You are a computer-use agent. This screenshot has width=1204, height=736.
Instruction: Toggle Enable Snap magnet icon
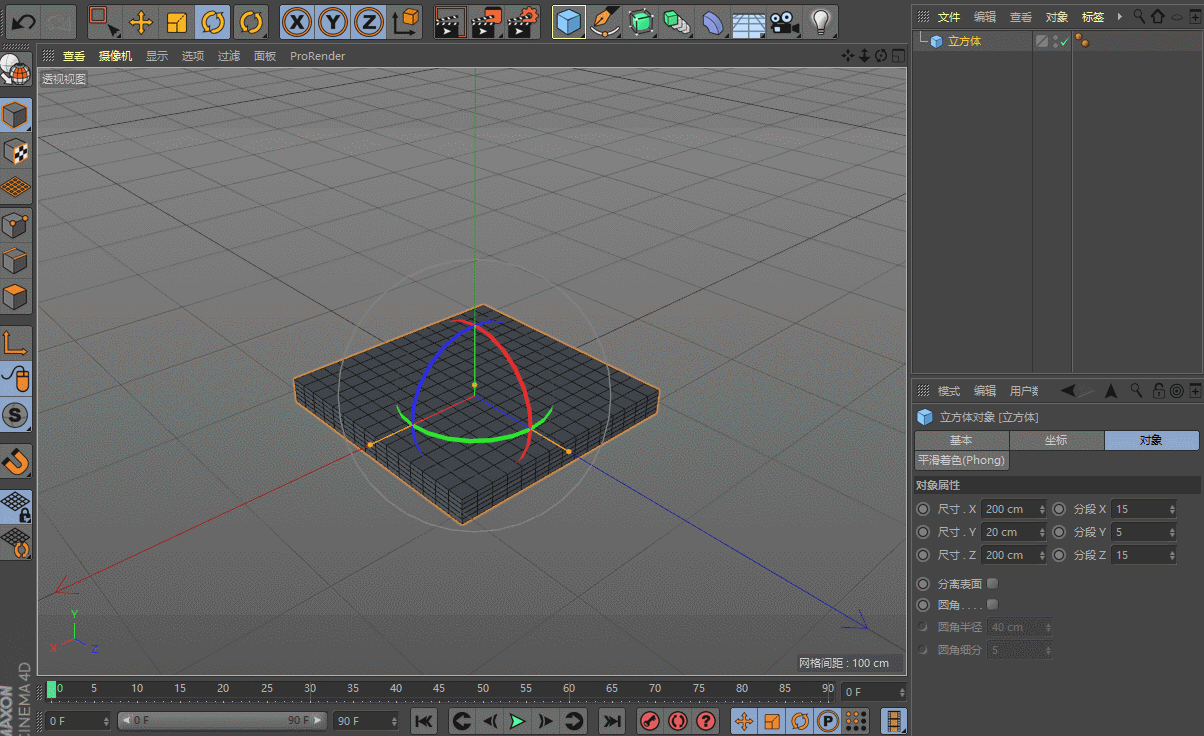click(16, 461)
